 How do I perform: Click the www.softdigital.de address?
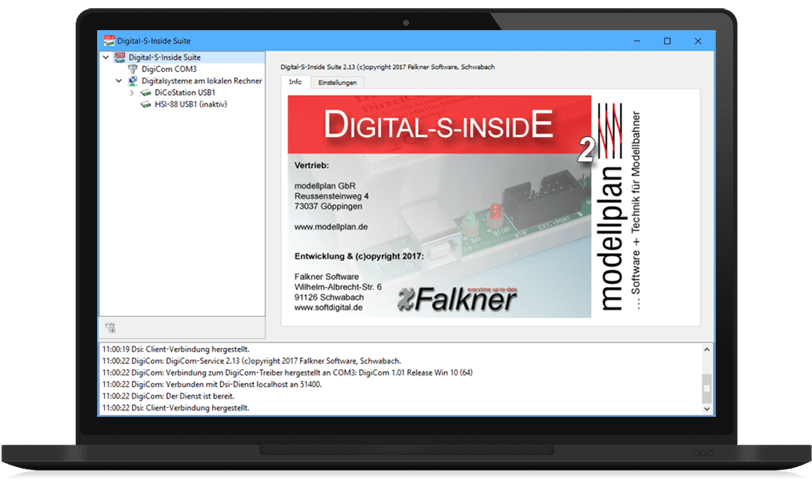[328, 308]
